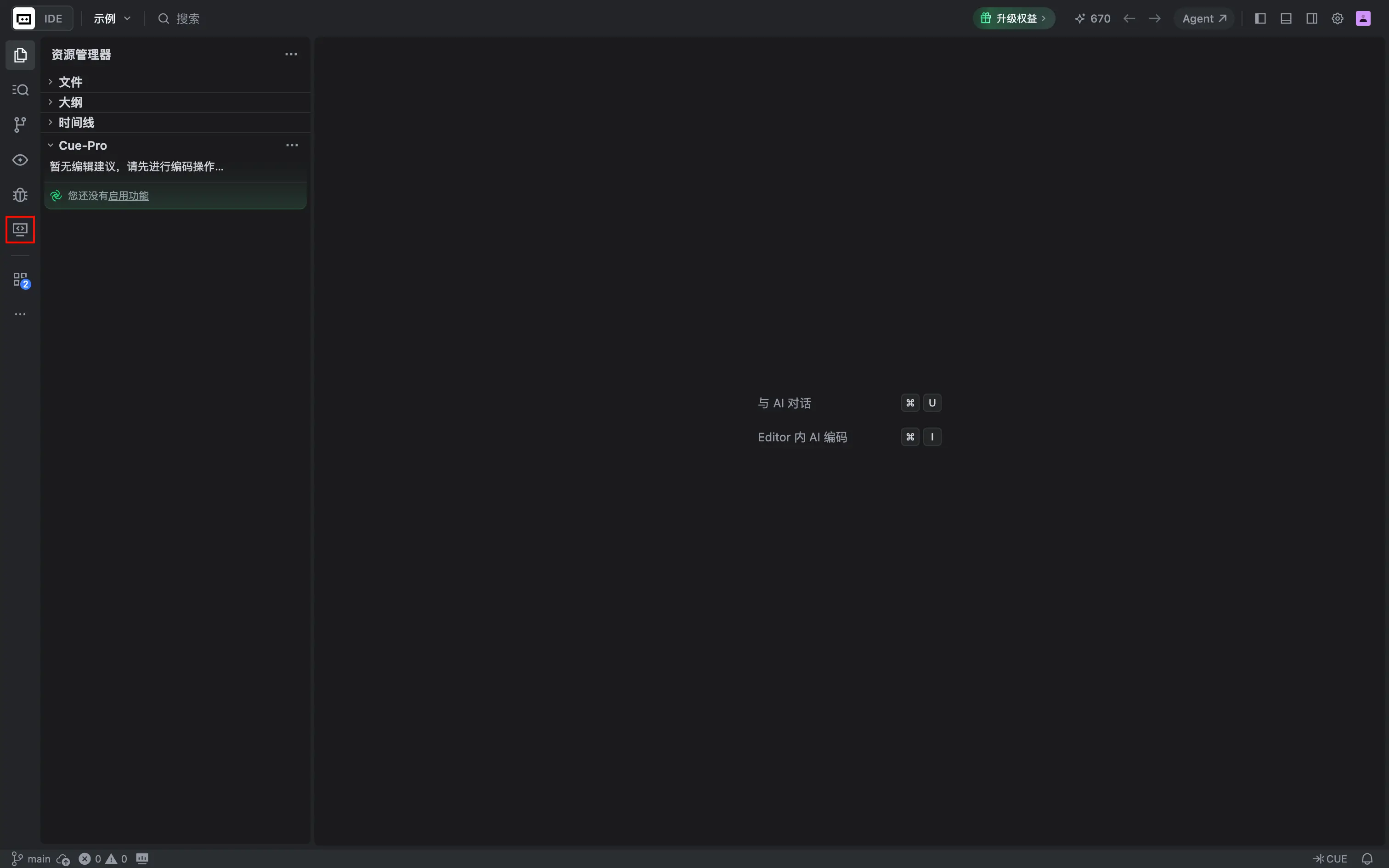The height and width of the screenshot is (868, 1389).
Task: Open the settings gear in title bar
Action: pyautogui.click(x=1338, y=18)
